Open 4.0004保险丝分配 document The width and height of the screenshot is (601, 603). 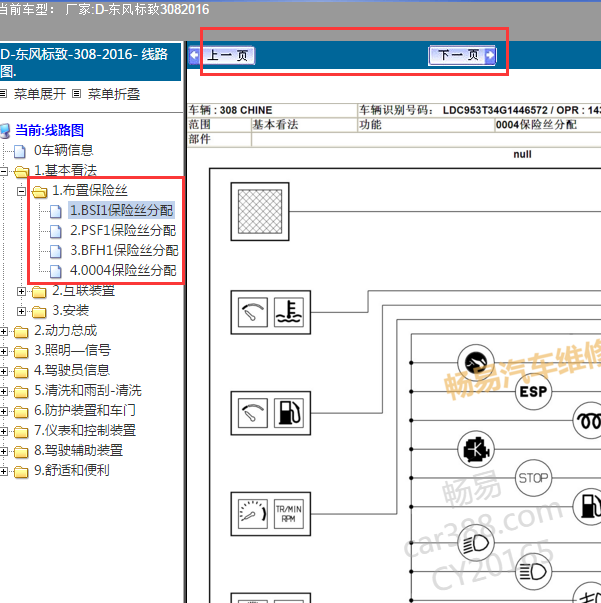point(123,270)
